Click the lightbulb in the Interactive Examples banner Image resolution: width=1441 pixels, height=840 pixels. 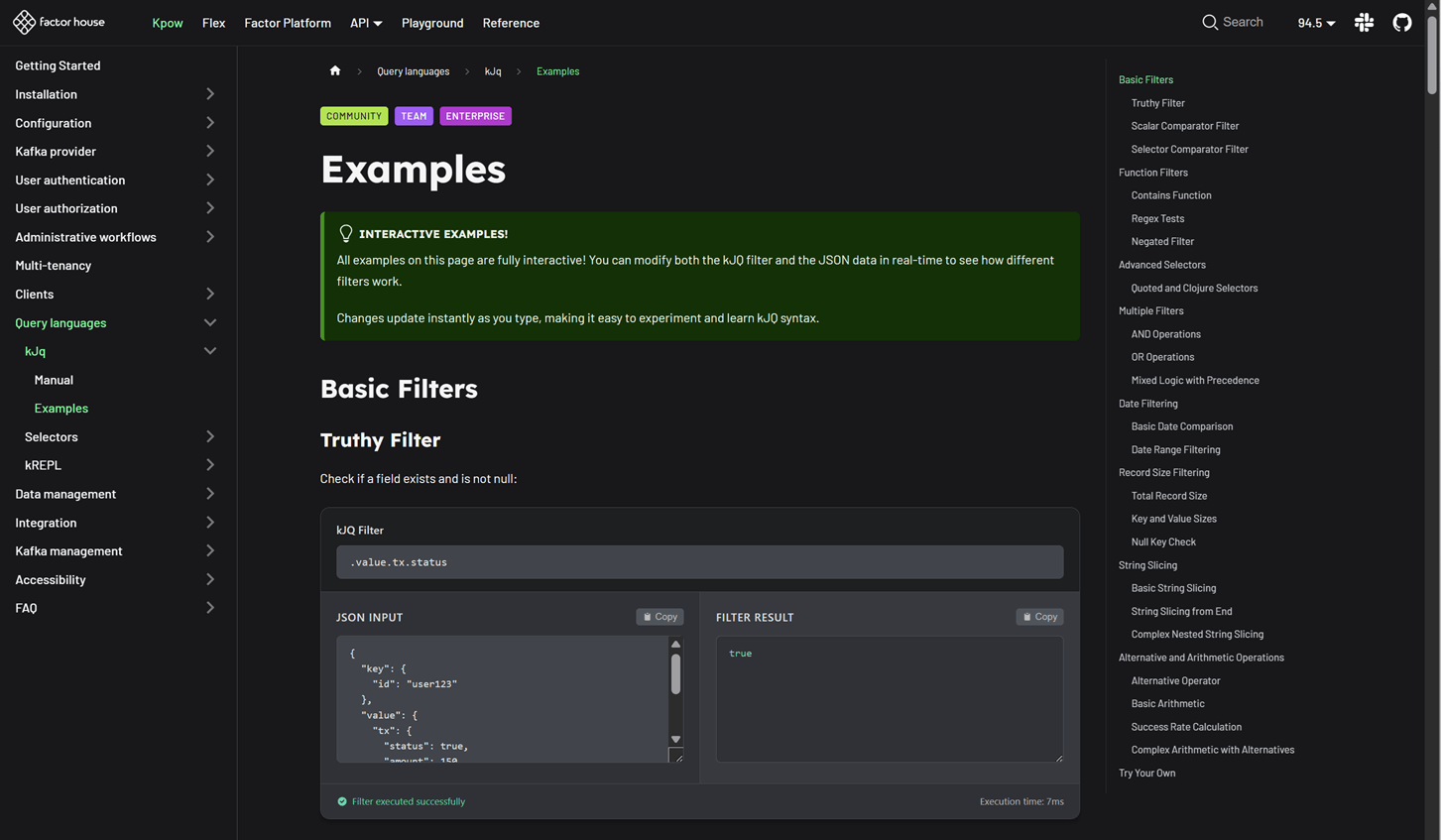[346, 233]
